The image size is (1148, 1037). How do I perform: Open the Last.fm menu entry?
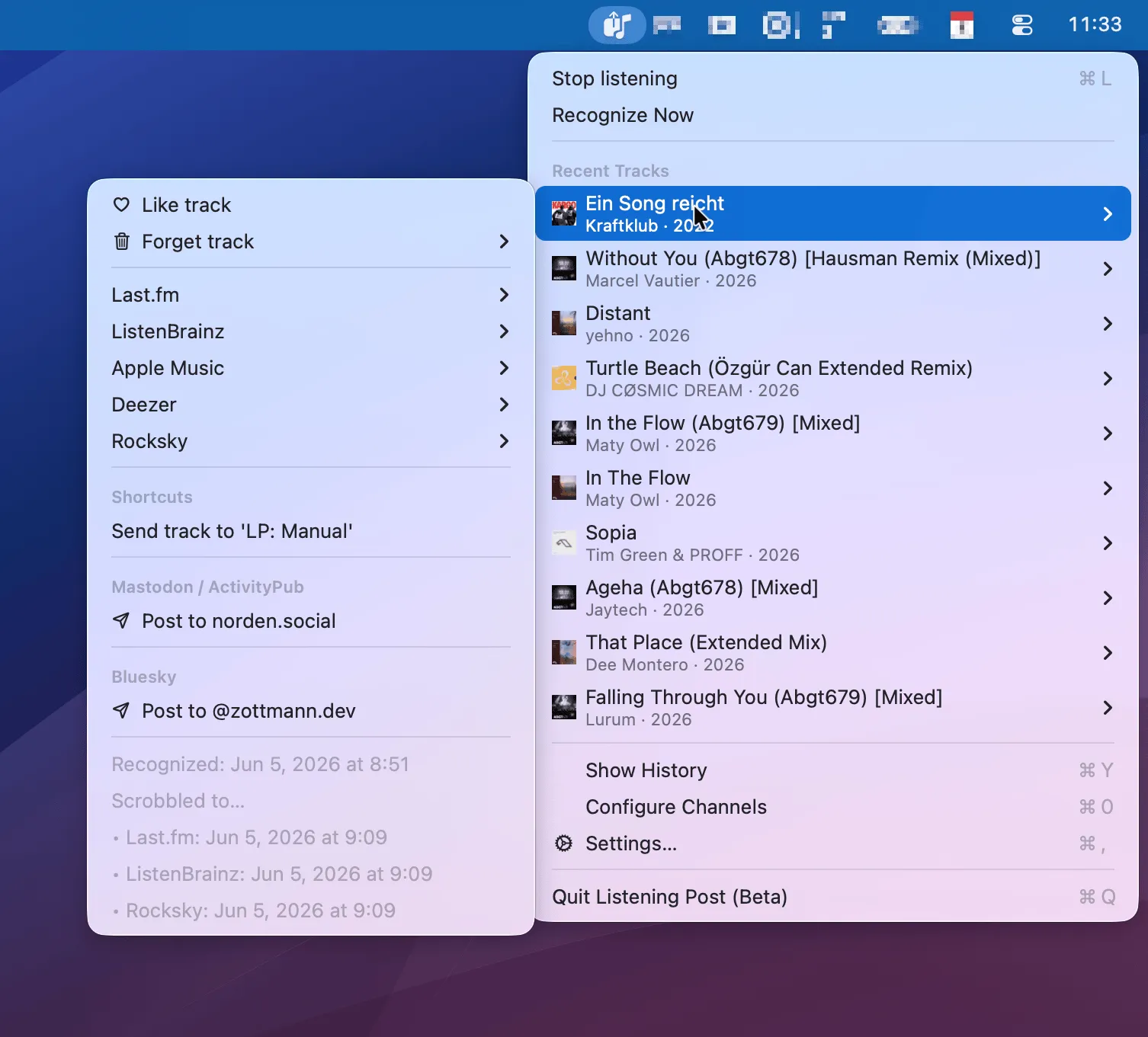(311, 295)
